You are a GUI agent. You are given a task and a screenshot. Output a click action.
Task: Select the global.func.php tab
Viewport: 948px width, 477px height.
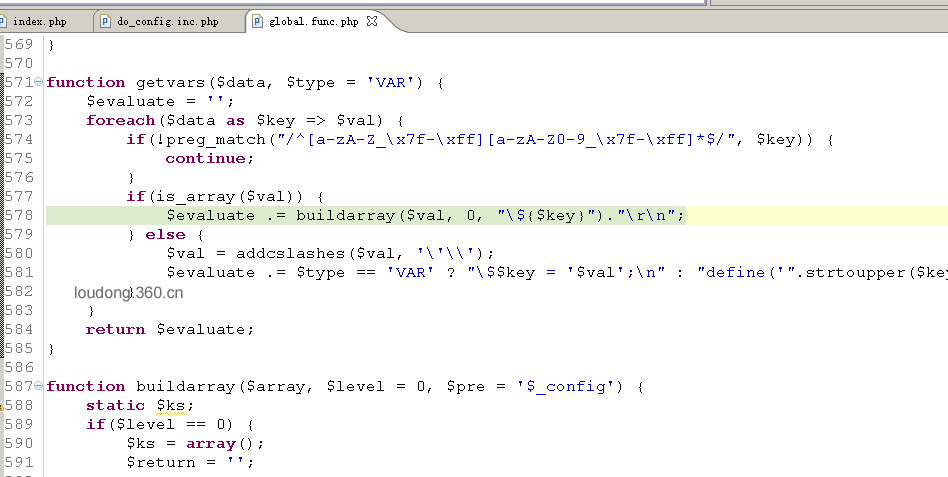[313, 21]
